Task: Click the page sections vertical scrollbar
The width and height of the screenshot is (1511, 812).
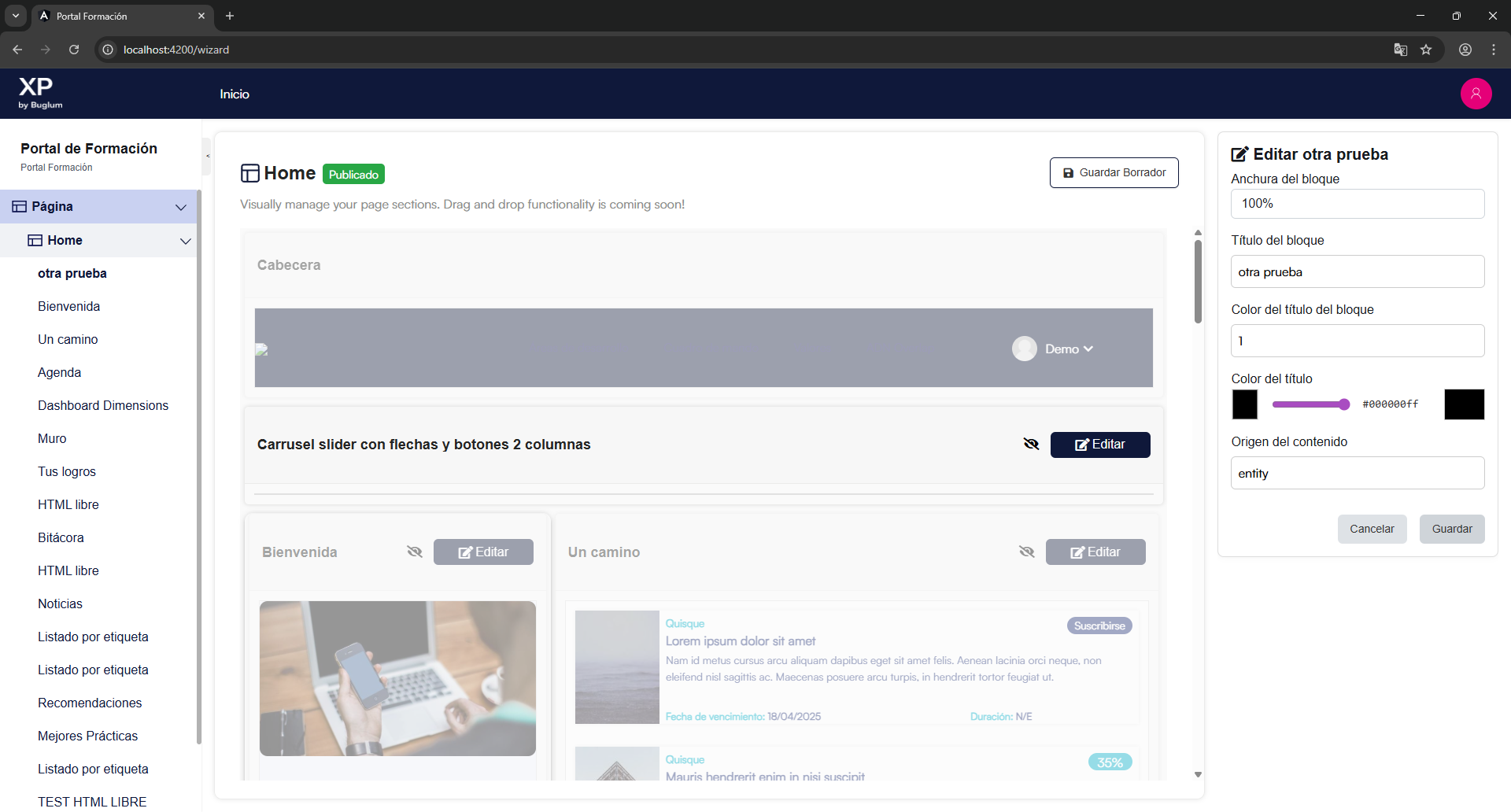Action: point(1198,282)
